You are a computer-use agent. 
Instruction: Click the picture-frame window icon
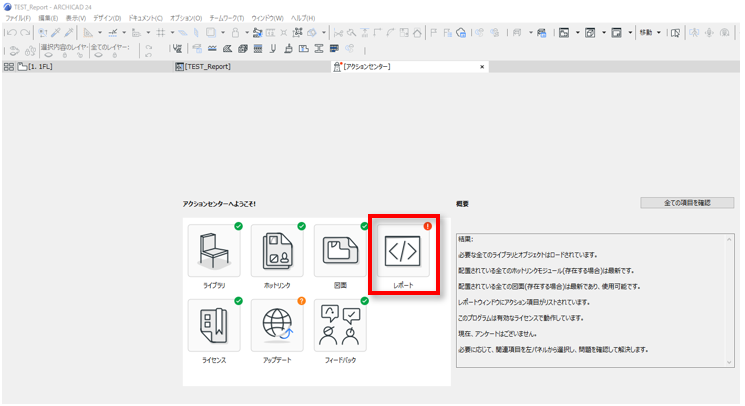click(x=564, y=33)
